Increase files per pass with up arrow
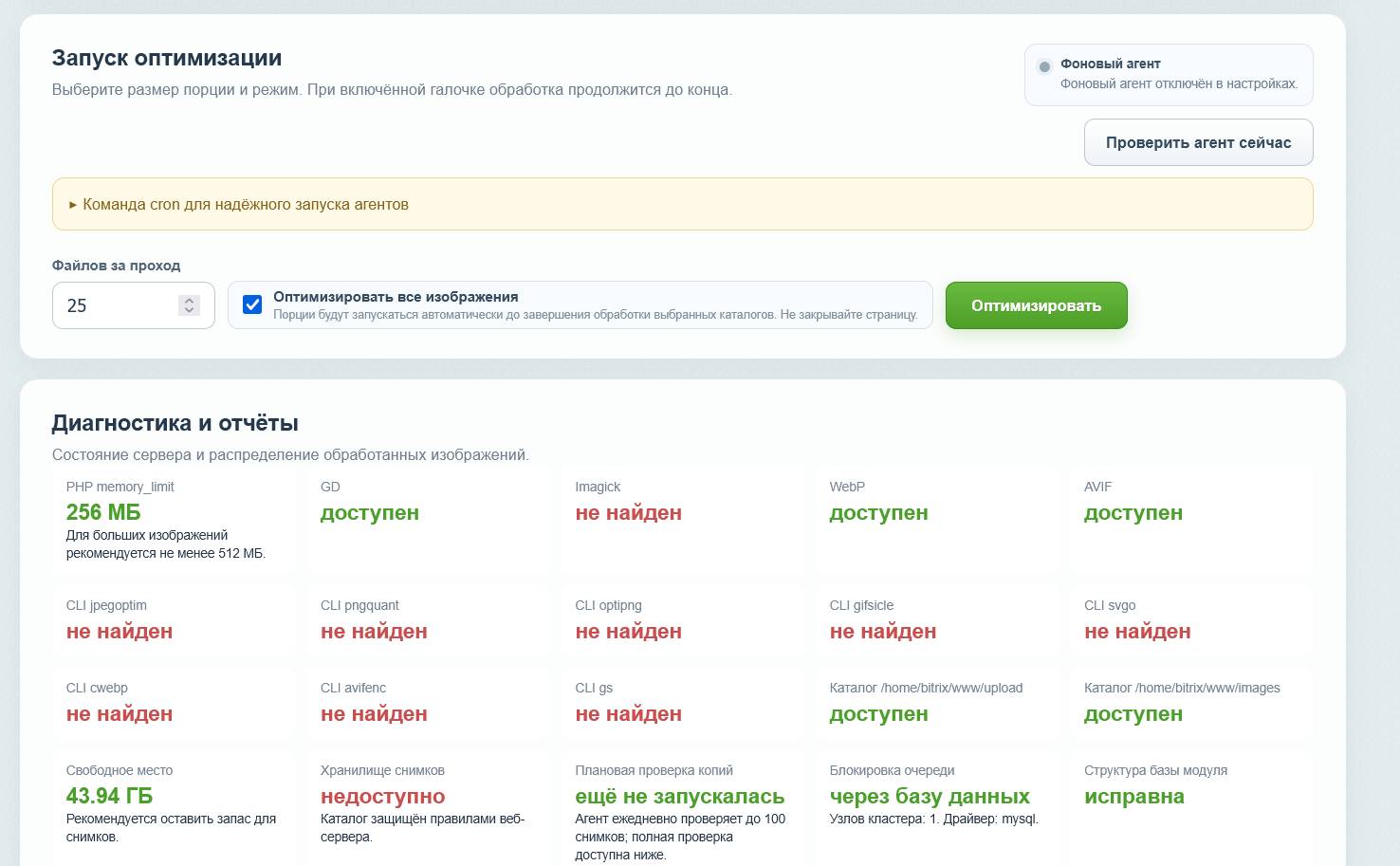1400x866 pixels. point(189,300)
